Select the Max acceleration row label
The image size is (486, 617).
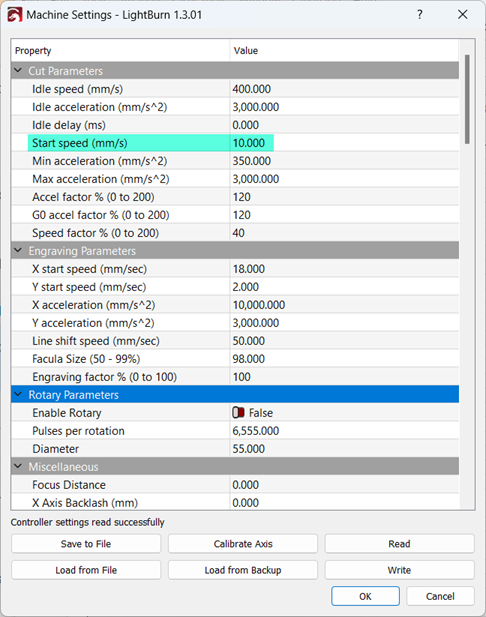tap(101, 179)
